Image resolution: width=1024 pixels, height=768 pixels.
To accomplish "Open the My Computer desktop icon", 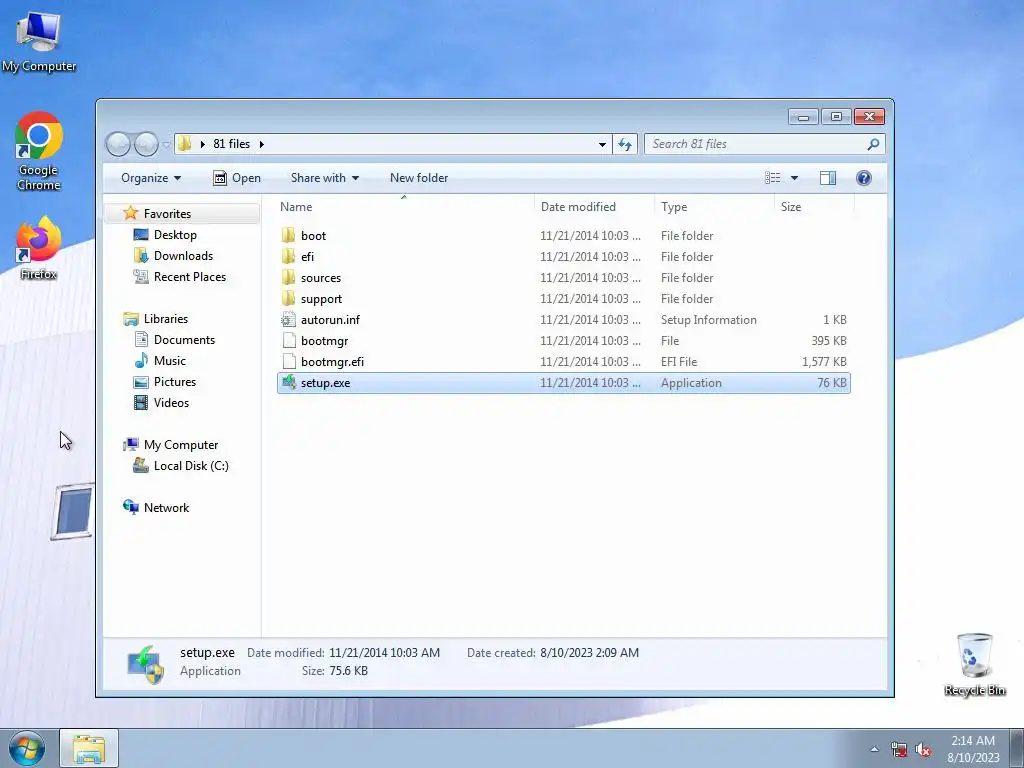I will (x=39, y=41).
